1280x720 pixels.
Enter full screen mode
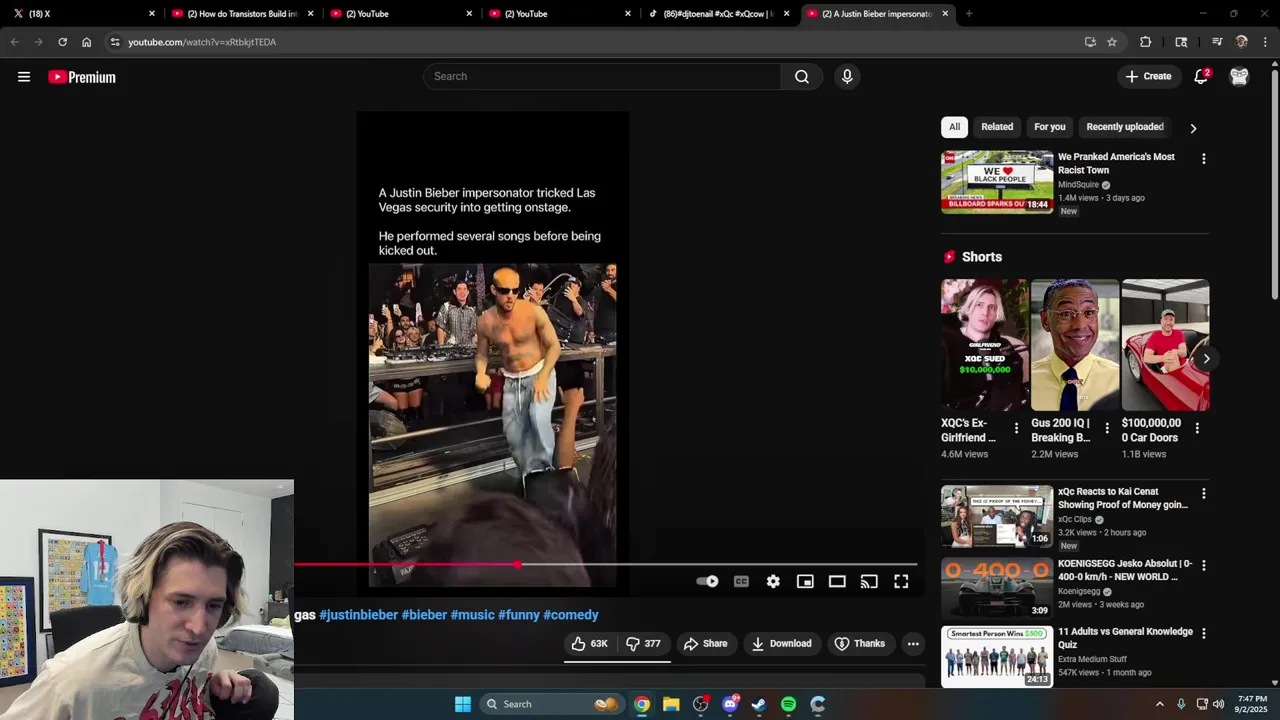click(901, 581)
